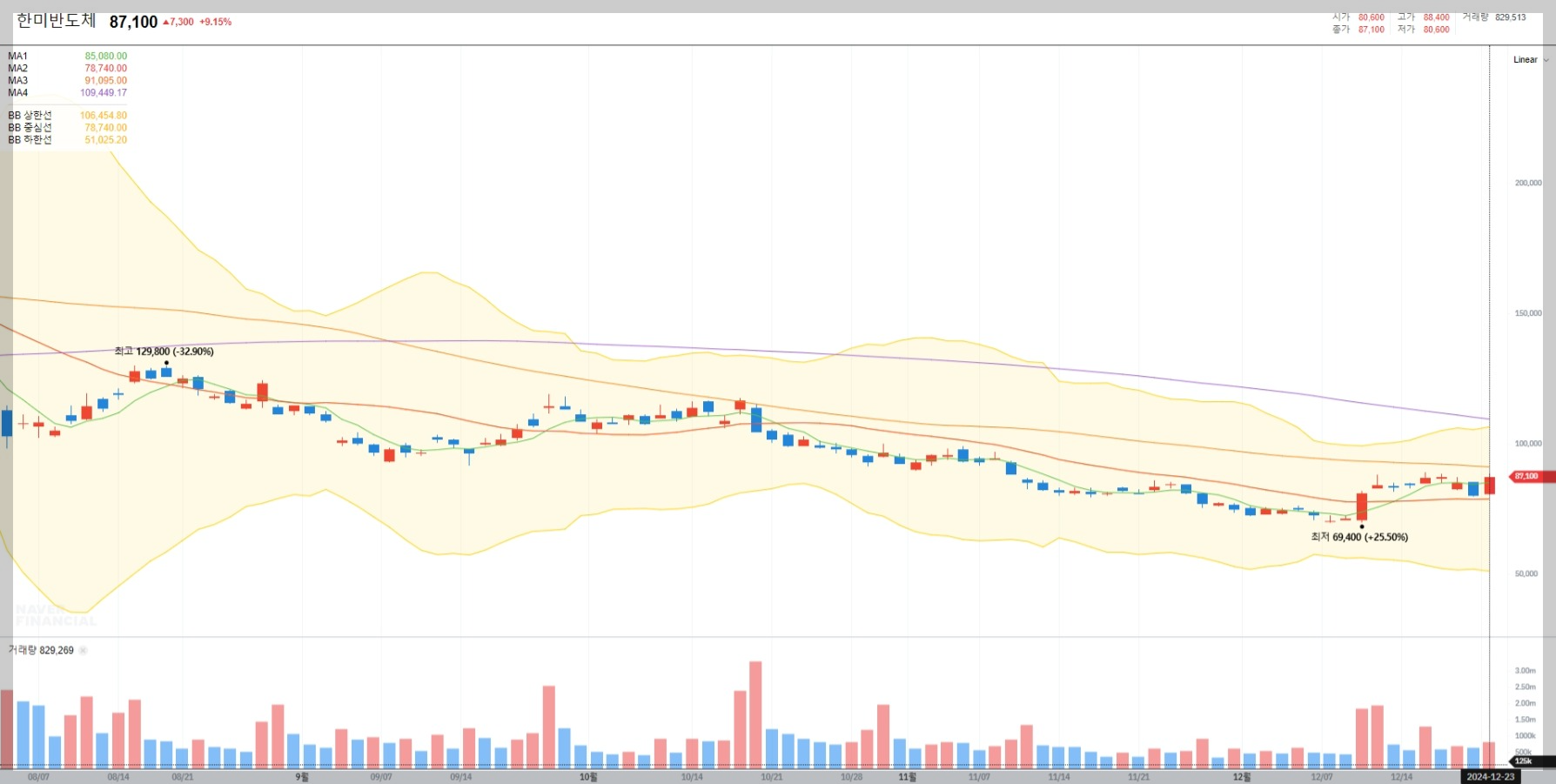The height and width of the screenshot is (784, 1556).
Task: Click the 200,000 price axis label
Action: 1528,183
